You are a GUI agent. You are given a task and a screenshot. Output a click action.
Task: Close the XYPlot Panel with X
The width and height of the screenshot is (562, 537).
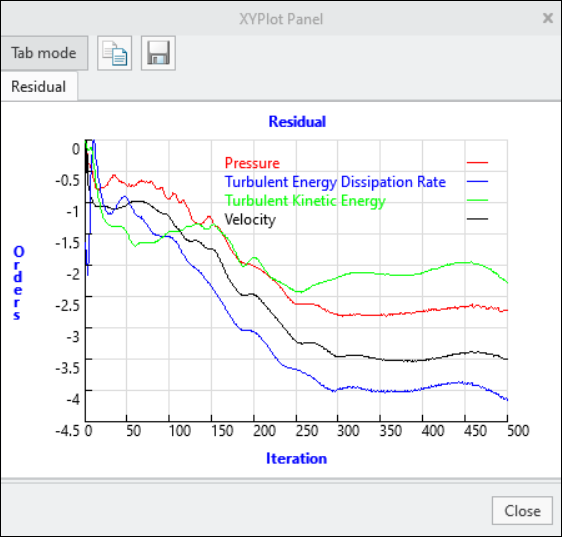548,18
